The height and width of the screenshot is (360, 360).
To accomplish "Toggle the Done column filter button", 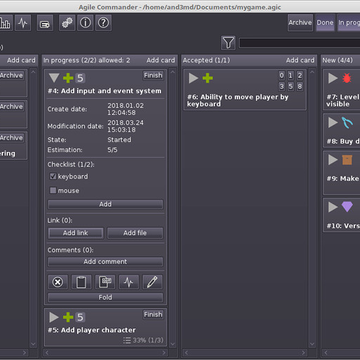I will pyautogui.click(x=325, y=23).
